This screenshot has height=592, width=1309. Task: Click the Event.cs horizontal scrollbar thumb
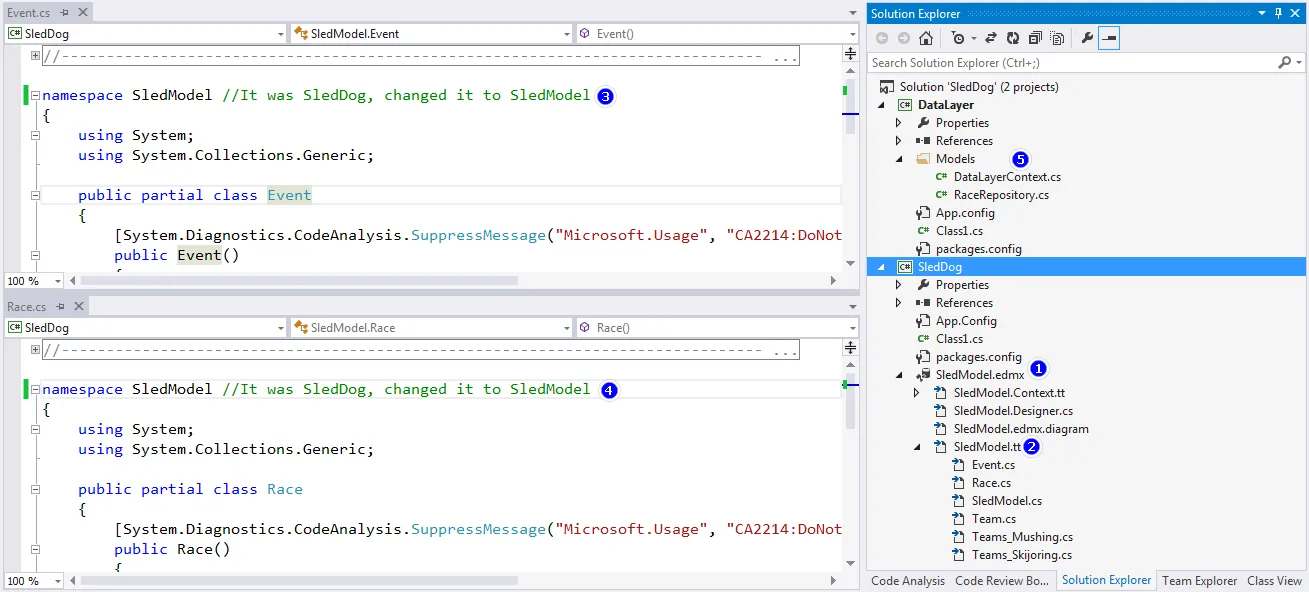point(300,281)
